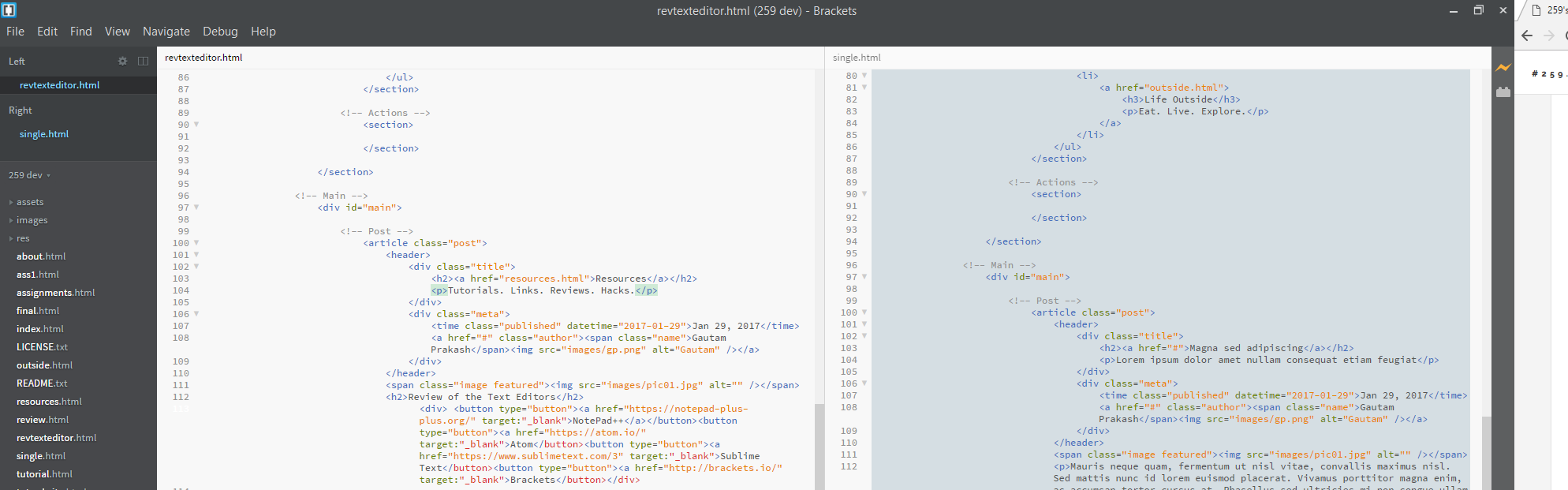This screenshot has height=490, width=1568.
Task: Collapse fold at line 90 left pane
Action: [x=196, y=125]
